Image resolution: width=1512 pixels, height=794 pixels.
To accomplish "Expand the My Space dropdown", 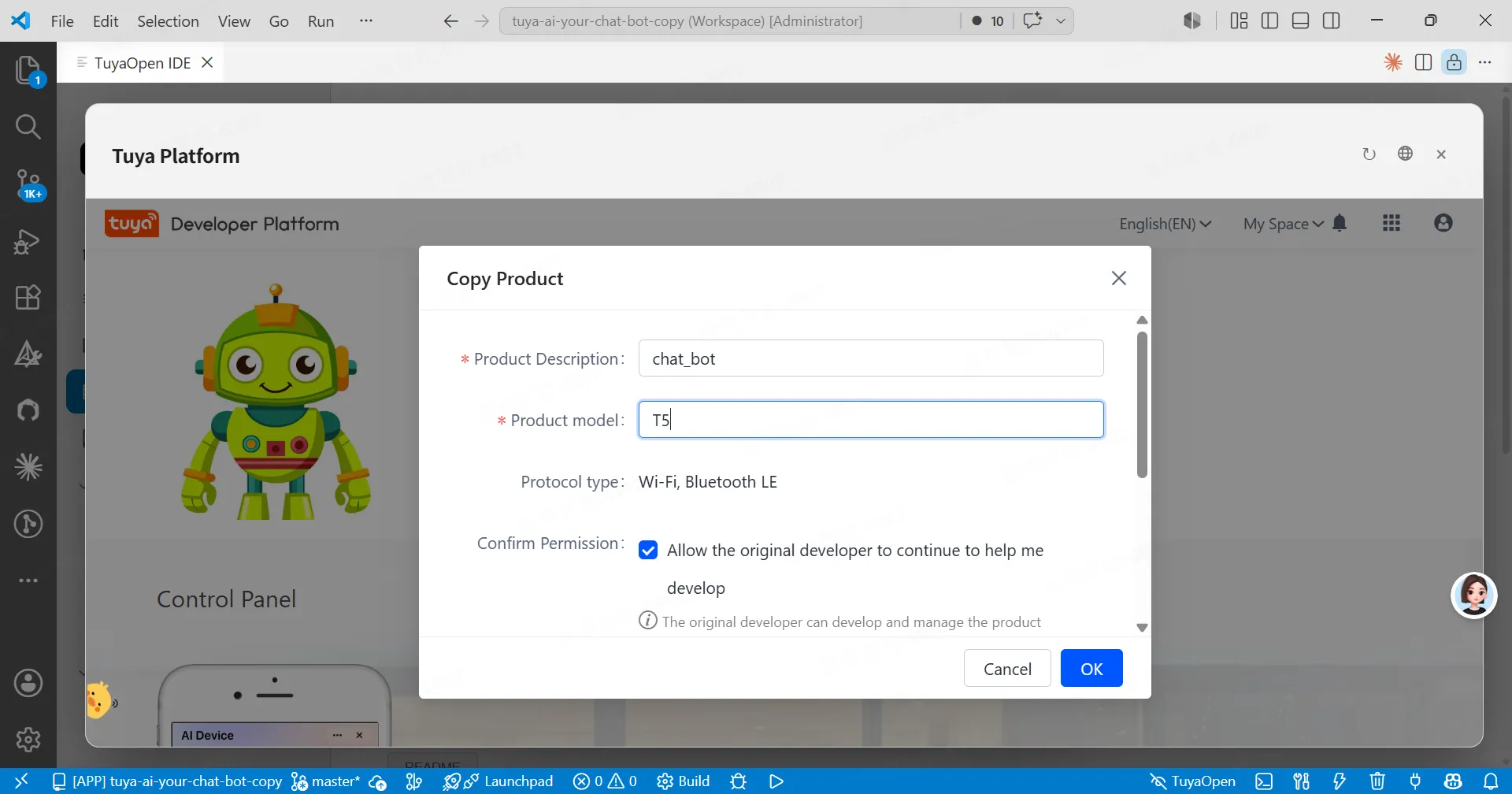I will coord(1283,224).
